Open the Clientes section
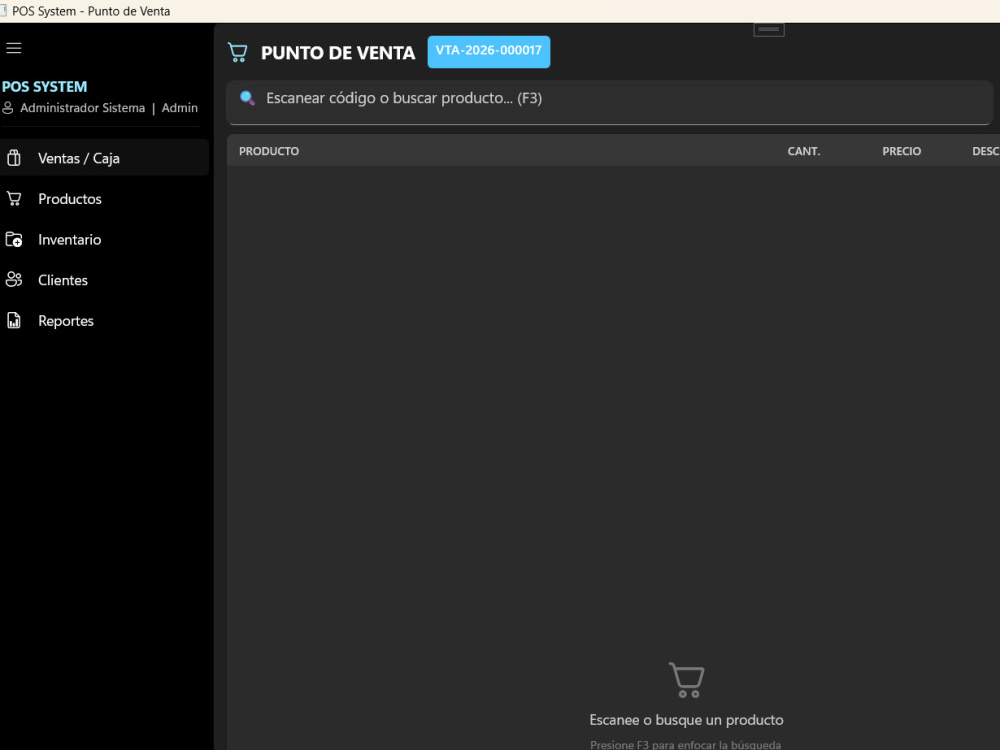The image size is (1000, 750). click(x=104, y=280)
